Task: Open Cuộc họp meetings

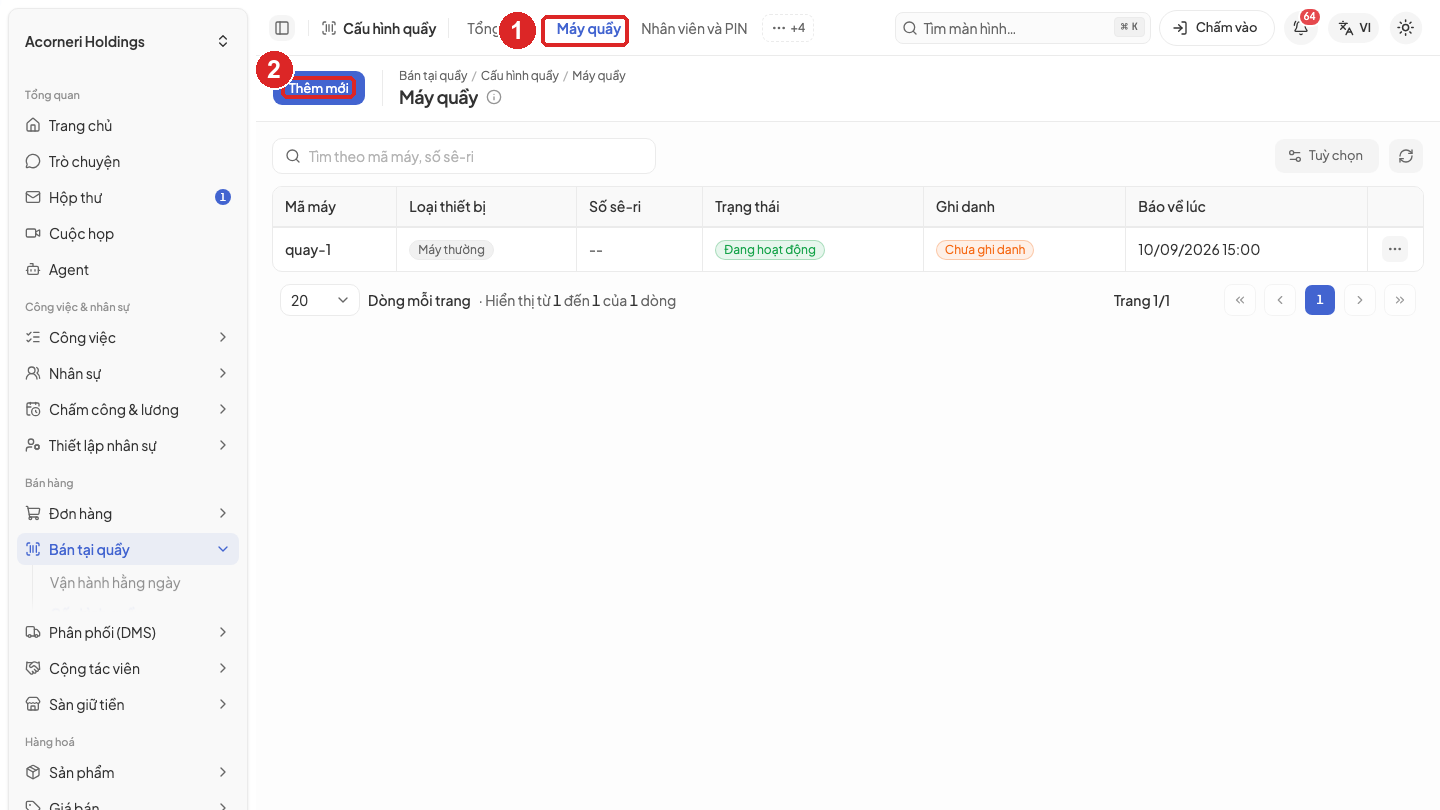Action: point(128,234)
